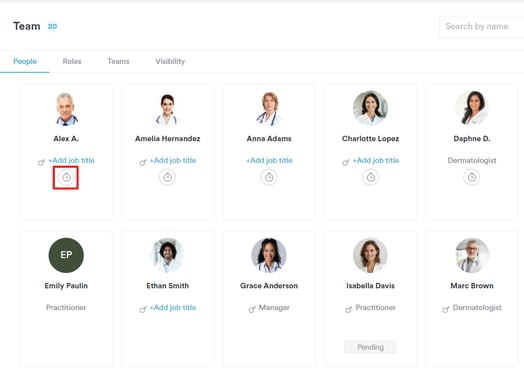Image resolution: width=524 pixels, height=377 pixels.
Task: Add a job title for Anna Adams
Action: [269, 160]
